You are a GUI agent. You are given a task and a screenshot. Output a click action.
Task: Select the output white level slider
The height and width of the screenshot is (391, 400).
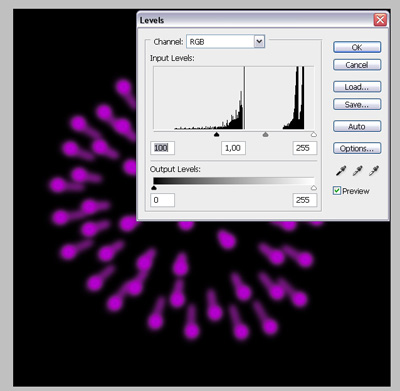click(x=314, y=188)
